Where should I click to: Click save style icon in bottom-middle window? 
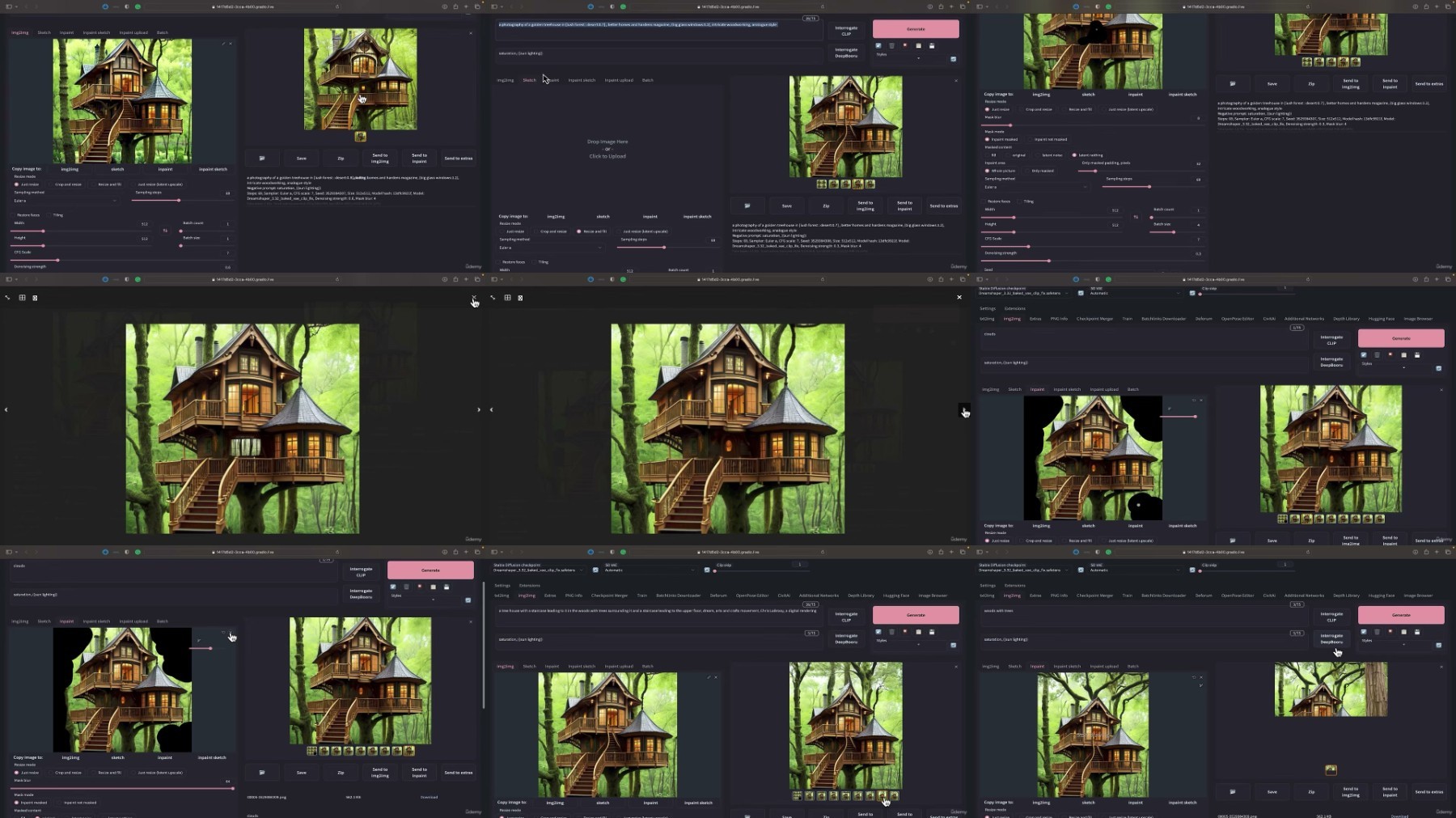point(931,632)
